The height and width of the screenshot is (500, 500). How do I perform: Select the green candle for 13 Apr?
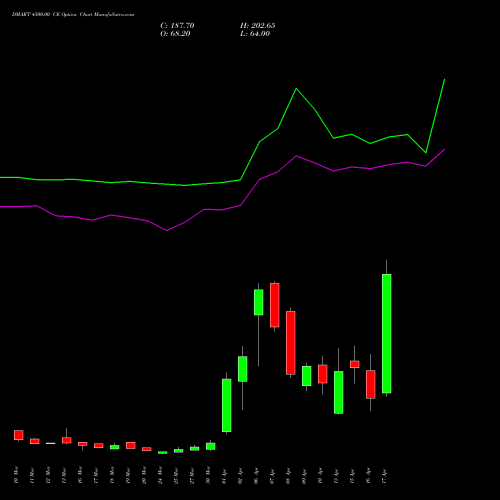coord(339,392)
